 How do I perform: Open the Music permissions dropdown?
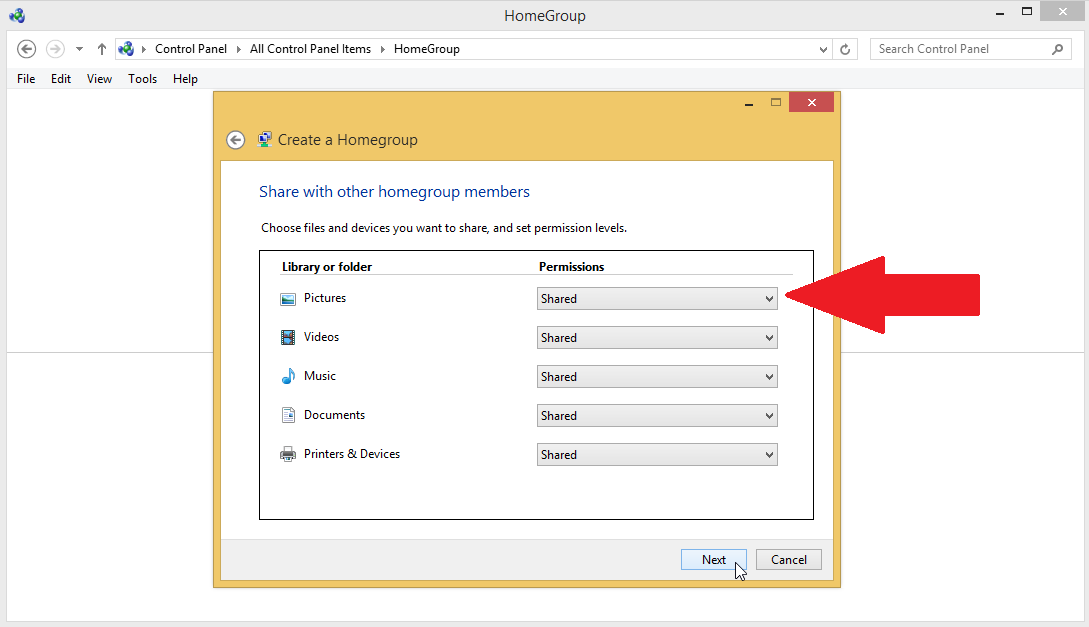click(656, 376)
